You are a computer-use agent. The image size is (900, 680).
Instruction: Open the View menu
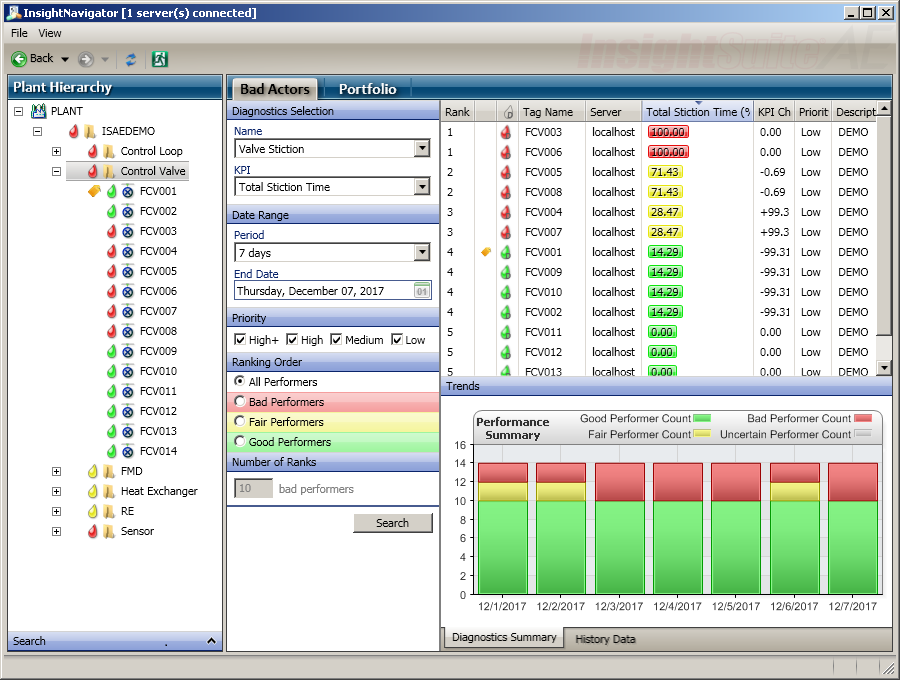50,33
